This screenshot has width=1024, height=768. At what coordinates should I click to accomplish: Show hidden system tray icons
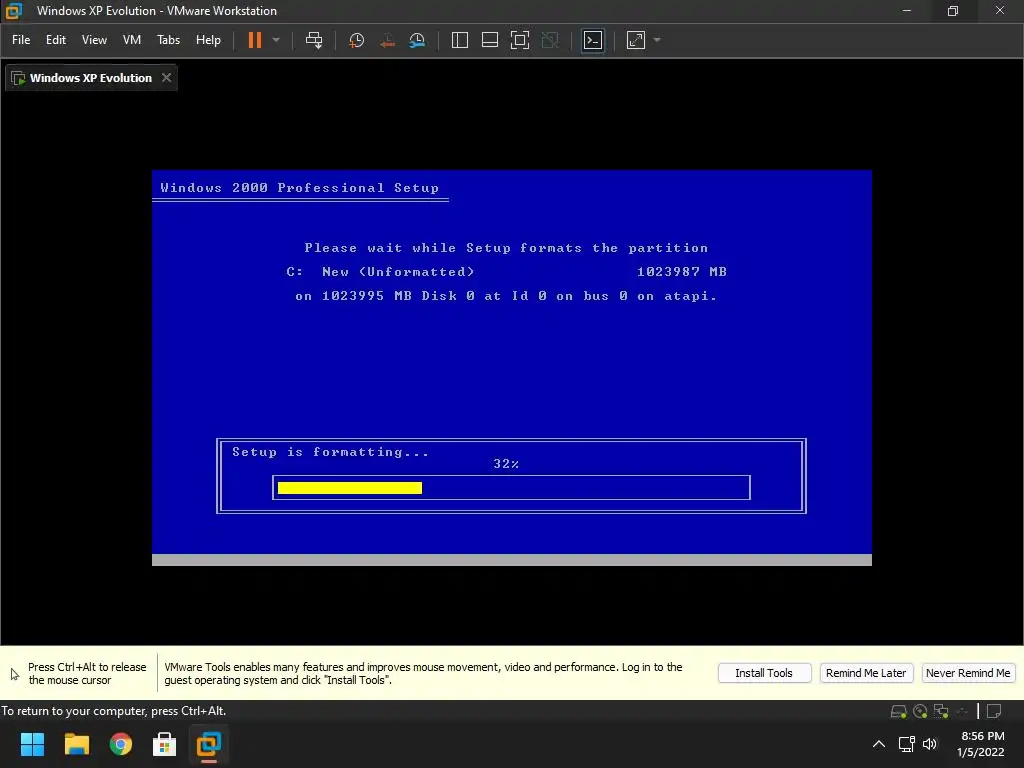pyautogui.click(x=879, y=744)
